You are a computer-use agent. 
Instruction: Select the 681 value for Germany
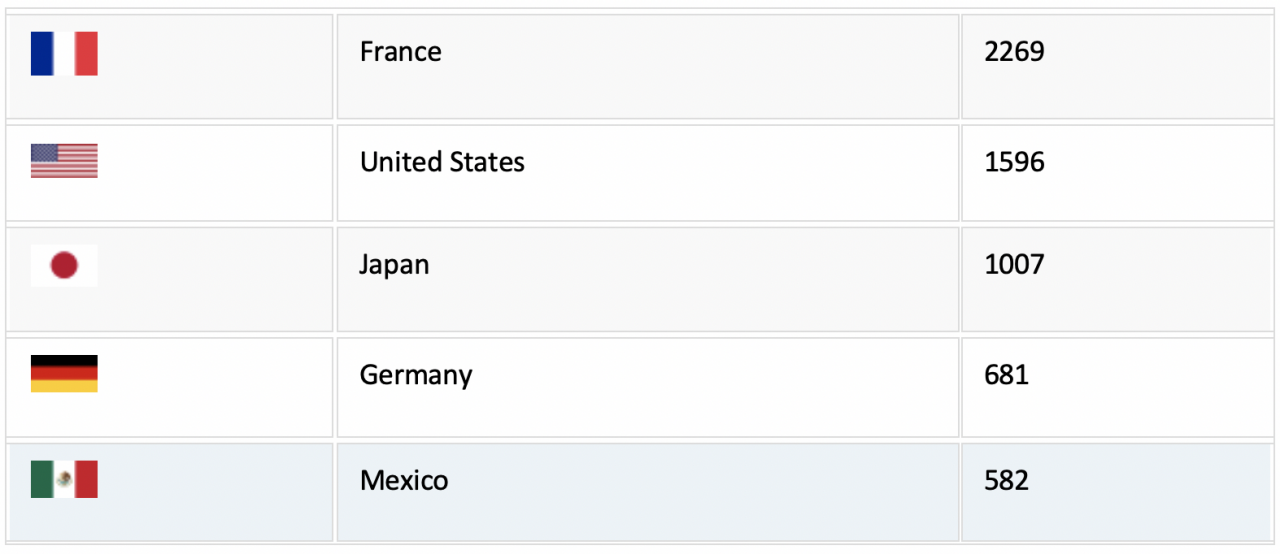1006,375
